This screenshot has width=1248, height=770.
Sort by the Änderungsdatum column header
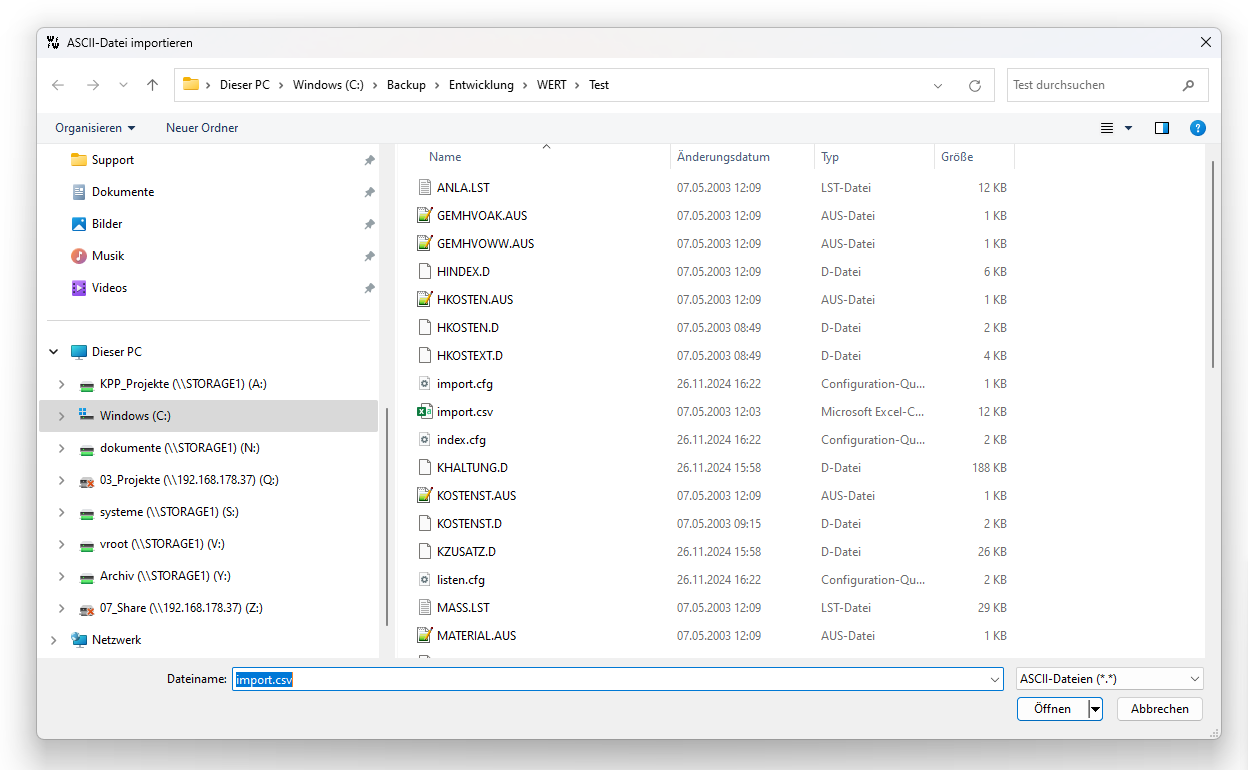723,157
